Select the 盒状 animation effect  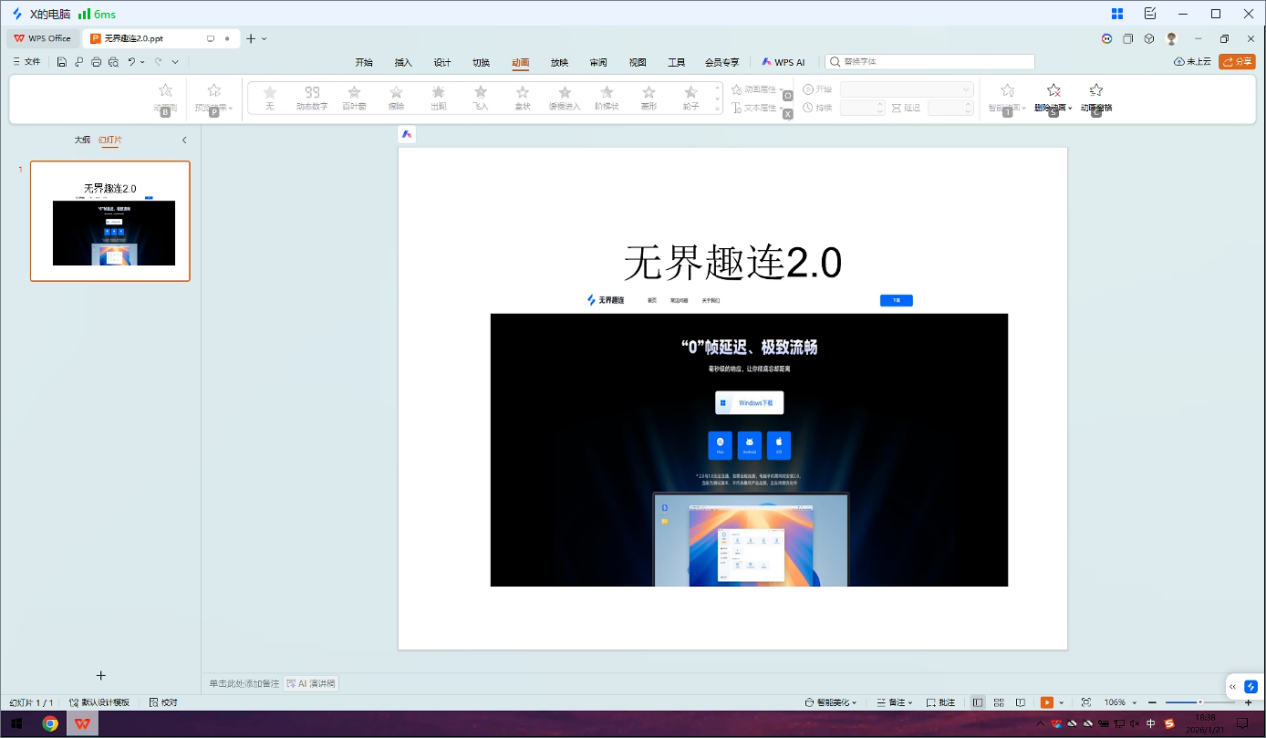point(522,97)
